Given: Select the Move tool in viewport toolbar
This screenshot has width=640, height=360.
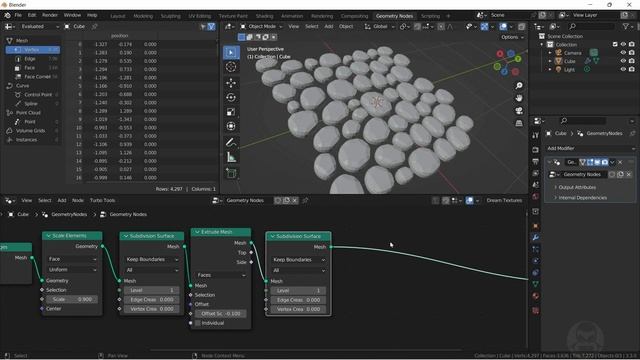Looking at the screenshot, I should point(231,83).
